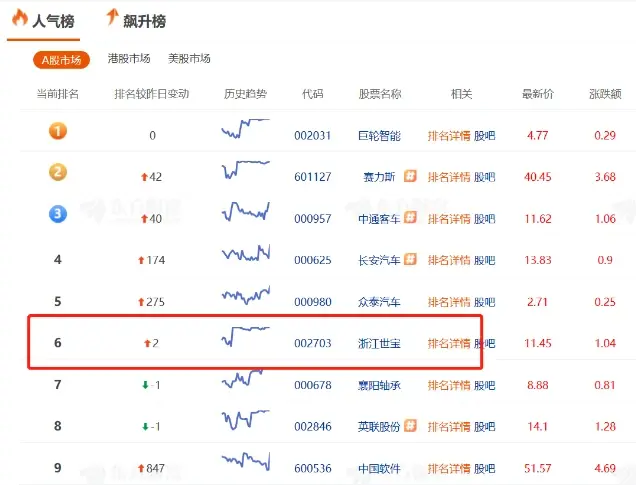This screenshot has width=636, height=485.
Task: Select the A股市场 market filter
Action: (61, 59)
